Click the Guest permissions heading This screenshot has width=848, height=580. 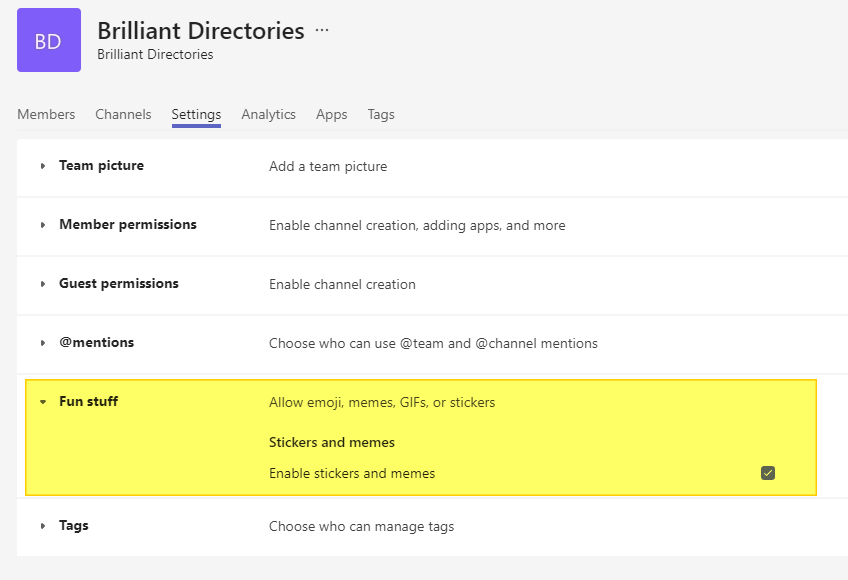pos(119,284)
